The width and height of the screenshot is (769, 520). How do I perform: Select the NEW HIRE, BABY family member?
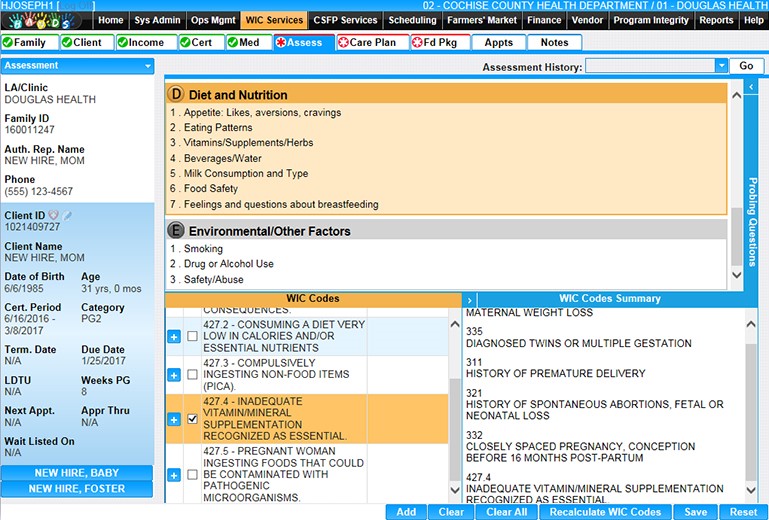tap(77, 473)
